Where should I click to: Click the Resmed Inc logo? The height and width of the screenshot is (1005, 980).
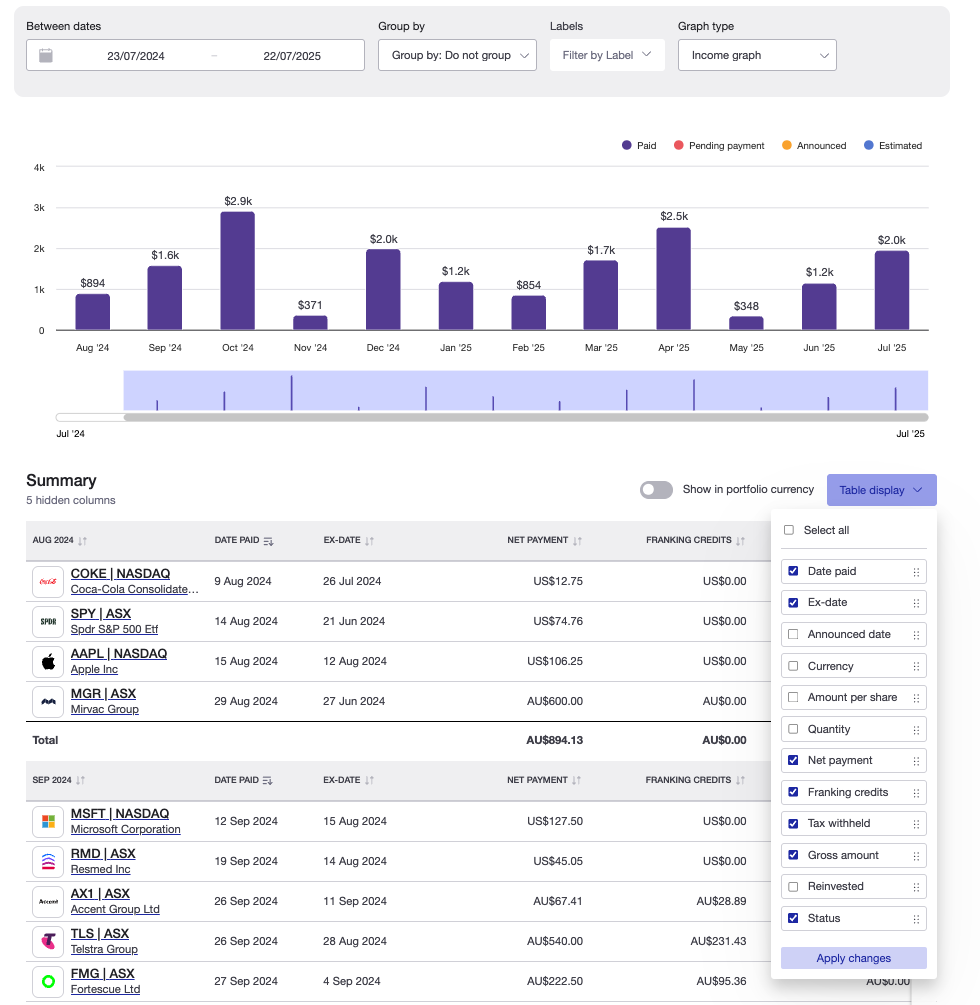pos(47,861)
